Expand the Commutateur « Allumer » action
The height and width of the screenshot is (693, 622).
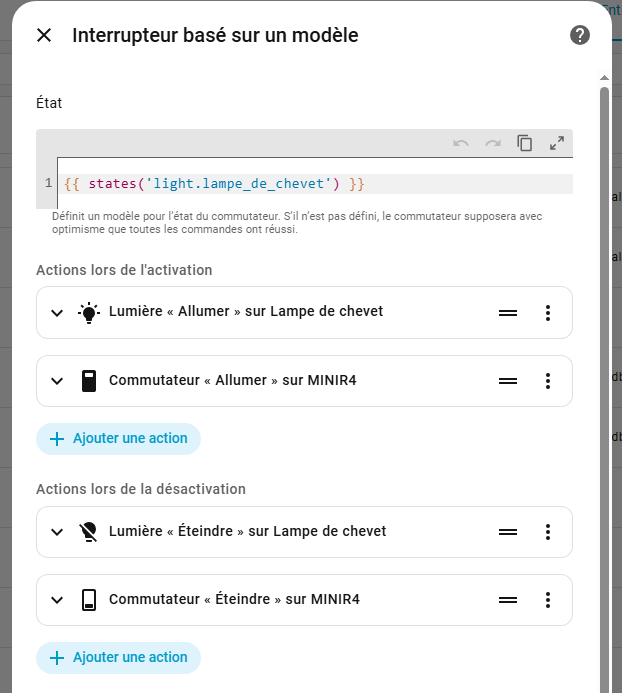pos(57,381)
